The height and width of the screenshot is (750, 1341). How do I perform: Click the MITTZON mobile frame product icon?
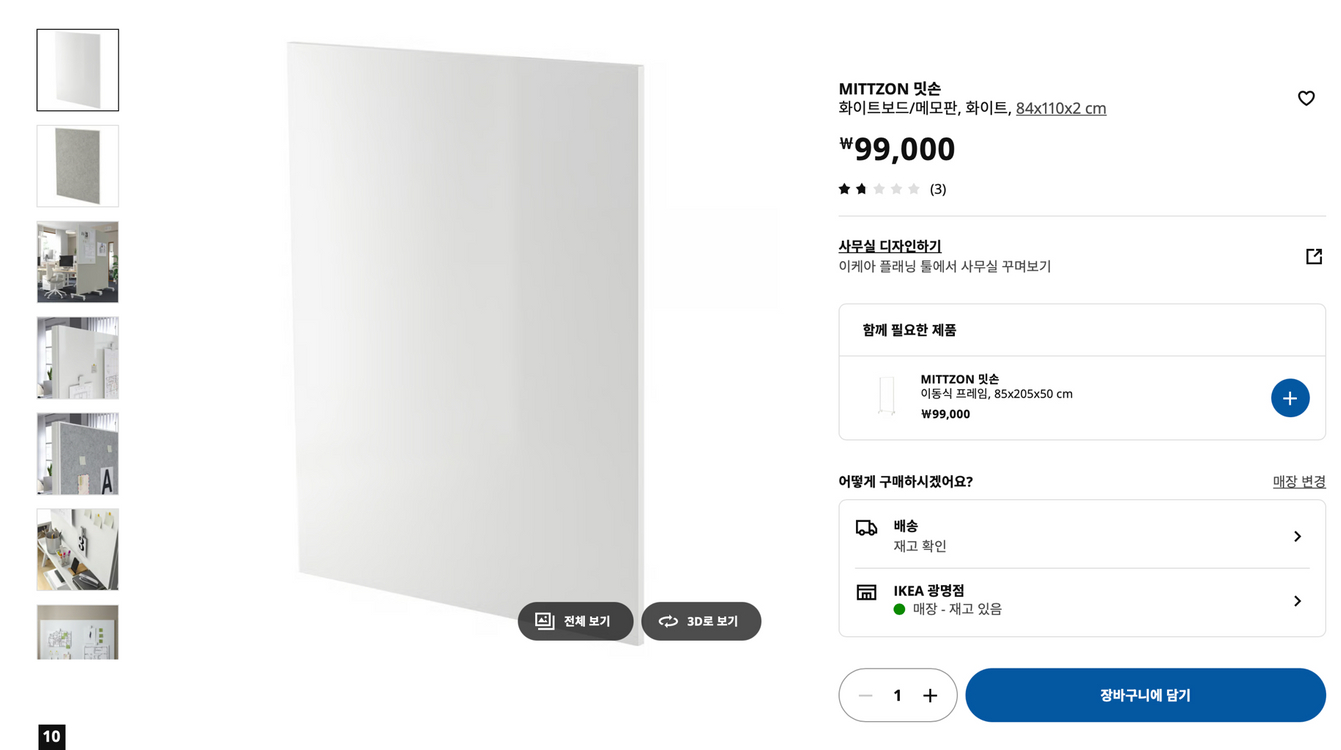(x=886, y=396)
